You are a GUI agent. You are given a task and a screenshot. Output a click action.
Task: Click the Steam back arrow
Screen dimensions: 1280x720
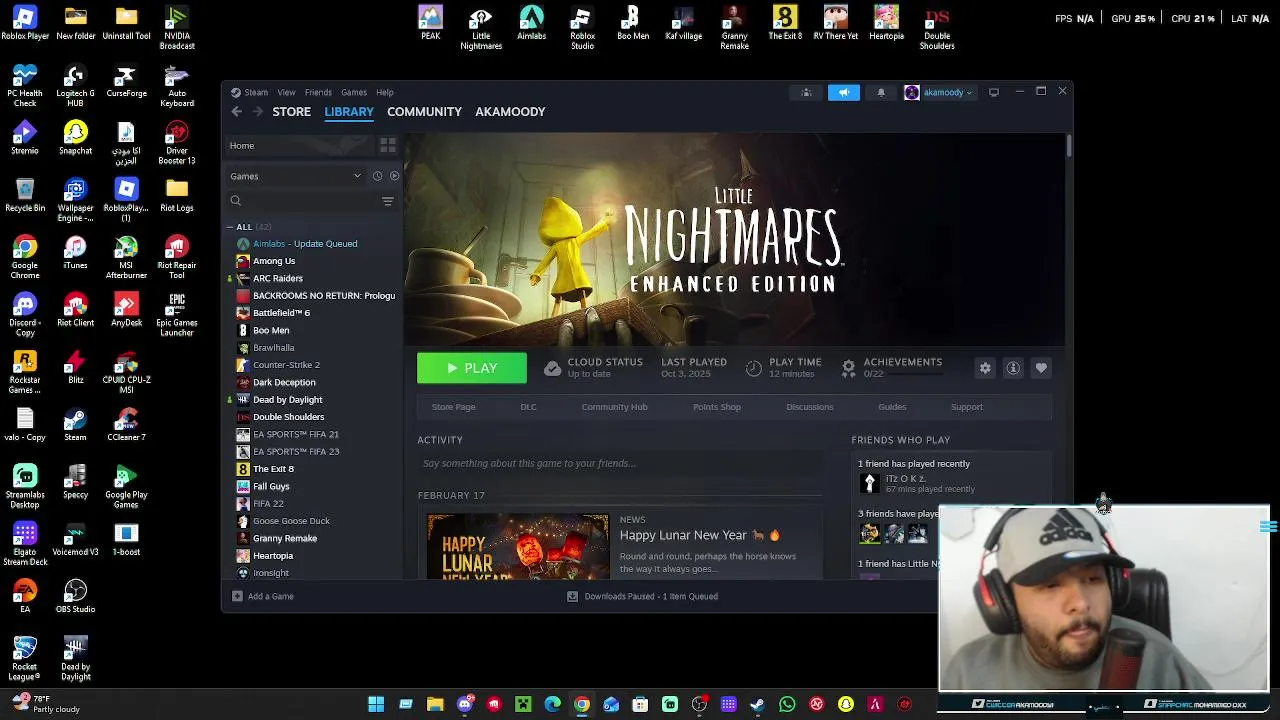pos(237,112)
